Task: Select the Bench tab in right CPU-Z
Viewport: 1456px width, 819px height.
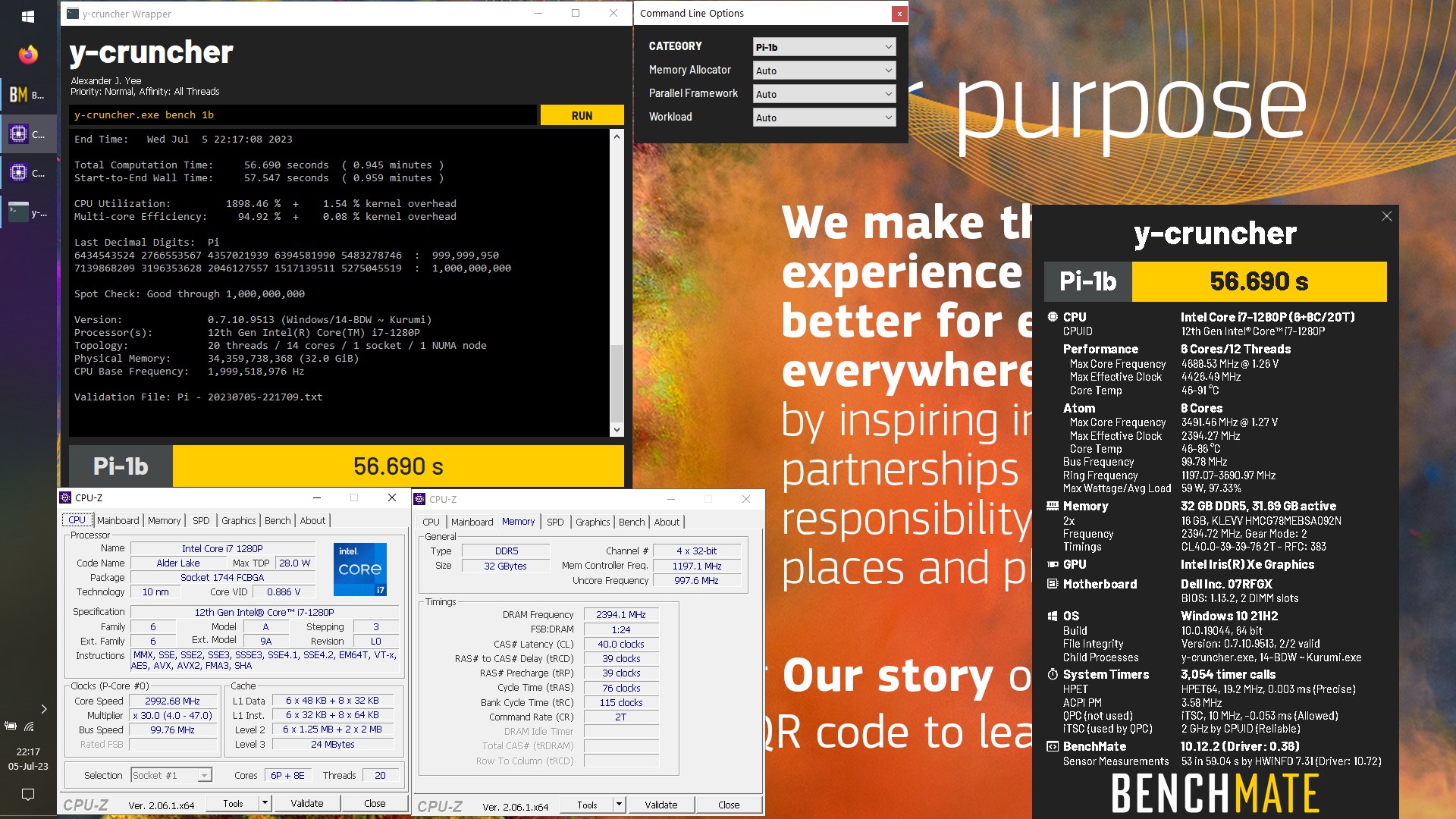Action: click(x=632, y=522)
